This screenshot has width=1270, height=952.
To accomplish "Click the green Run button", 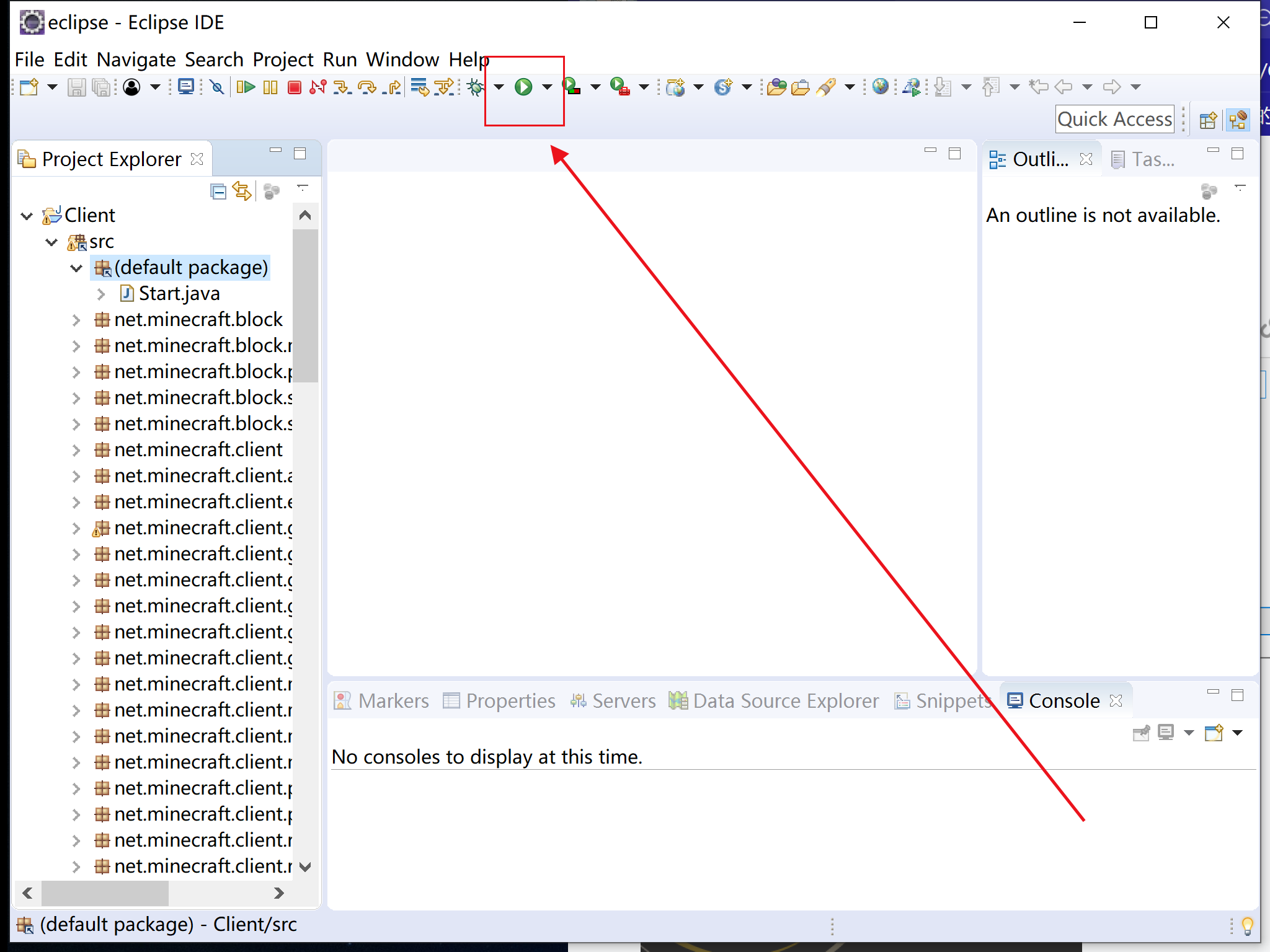I will [523, 87].
